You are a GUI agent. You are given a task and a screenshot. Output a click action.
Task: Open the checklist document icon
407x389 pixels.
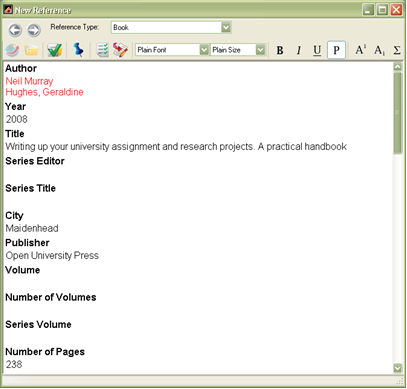point(102,50)
